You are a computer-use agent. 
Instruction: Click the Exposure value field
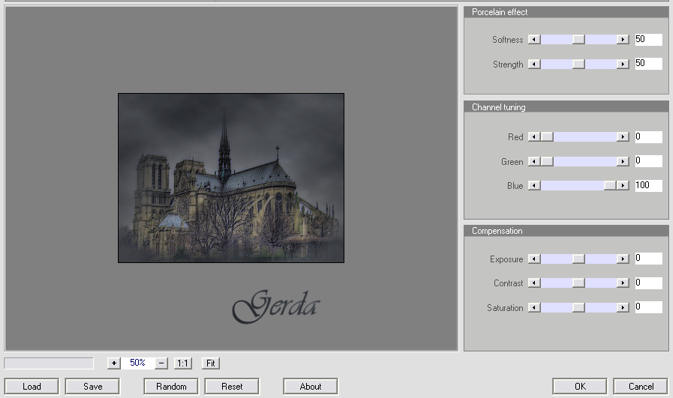648,258
